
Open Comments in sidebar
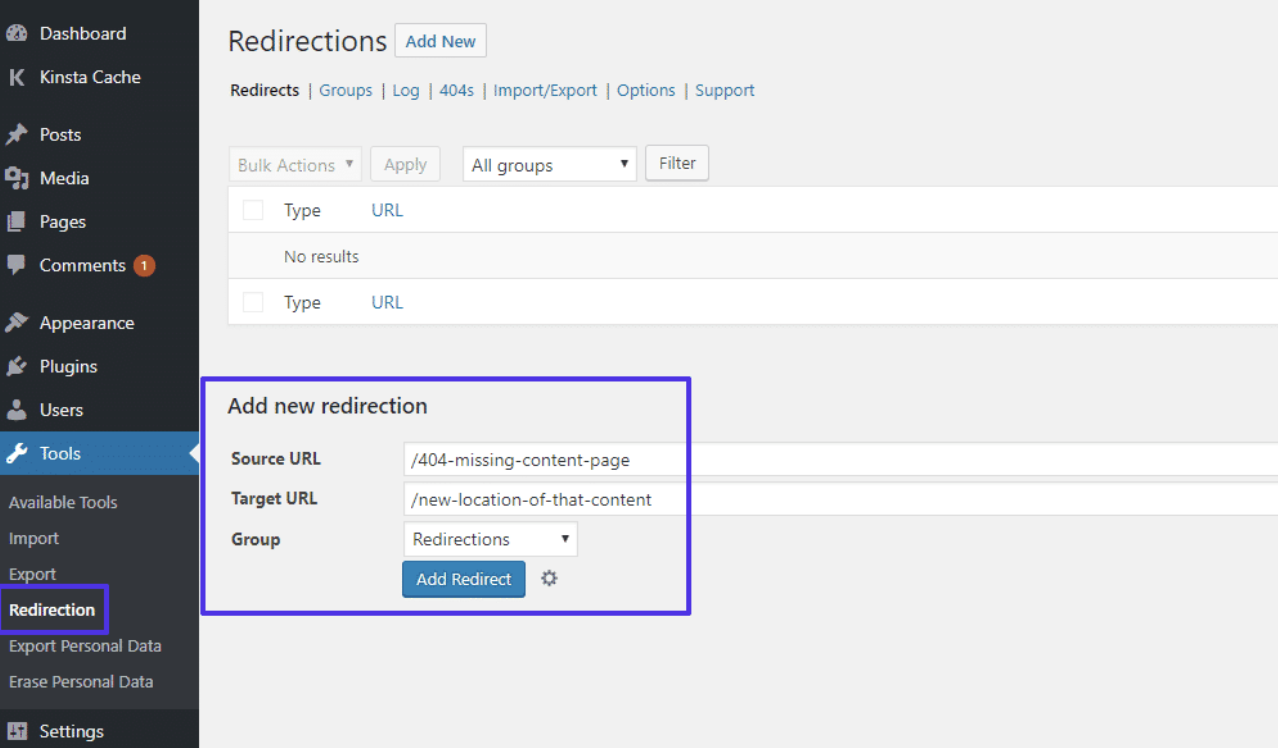pyautogui.click(x=82, y=265)
